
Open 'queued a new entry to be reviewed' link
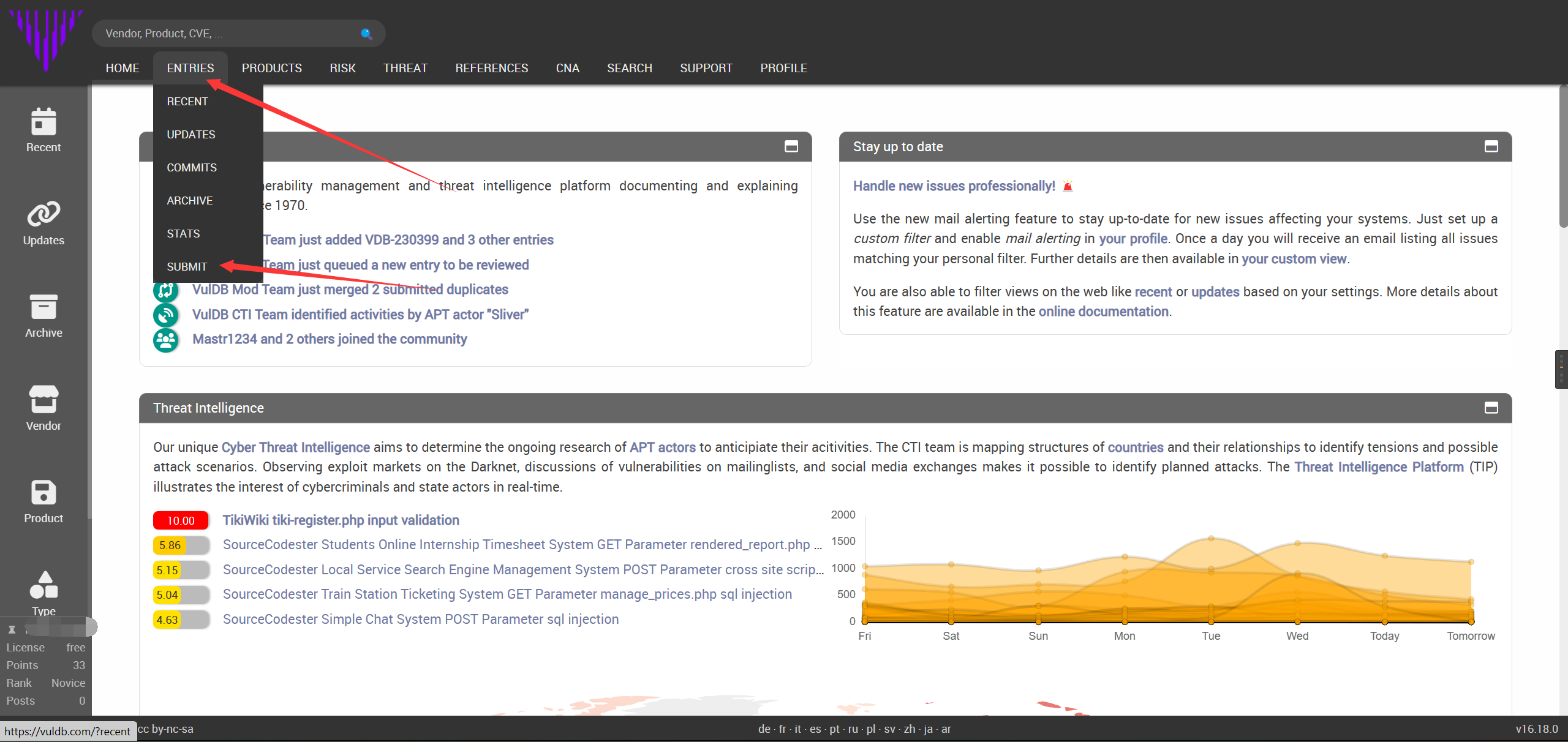396,265
